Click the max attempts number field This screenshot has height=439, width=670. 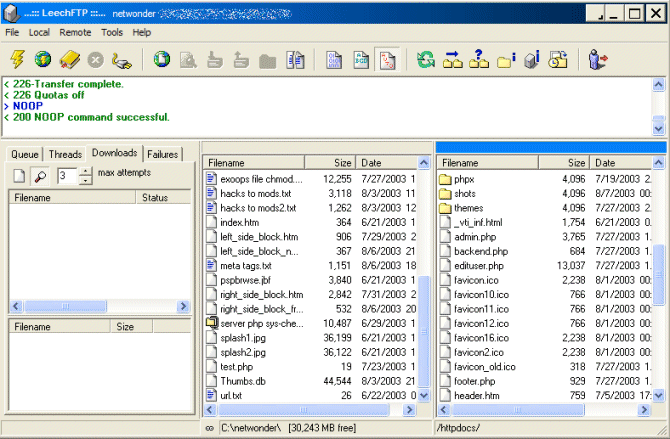point(65,176)
